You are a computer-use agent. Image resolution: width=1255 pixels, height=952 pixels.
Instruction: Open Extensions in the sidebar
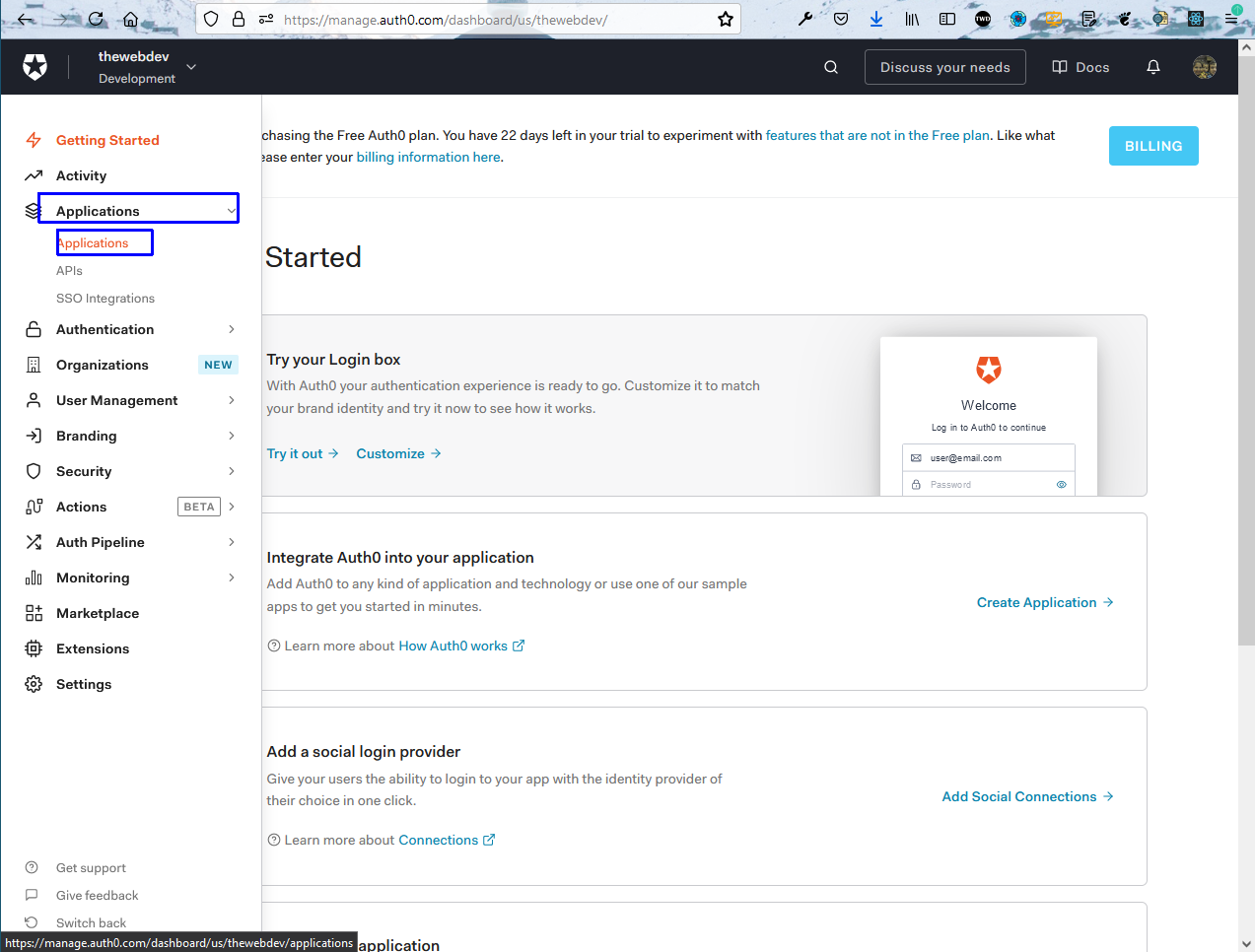tap(93, 648)
